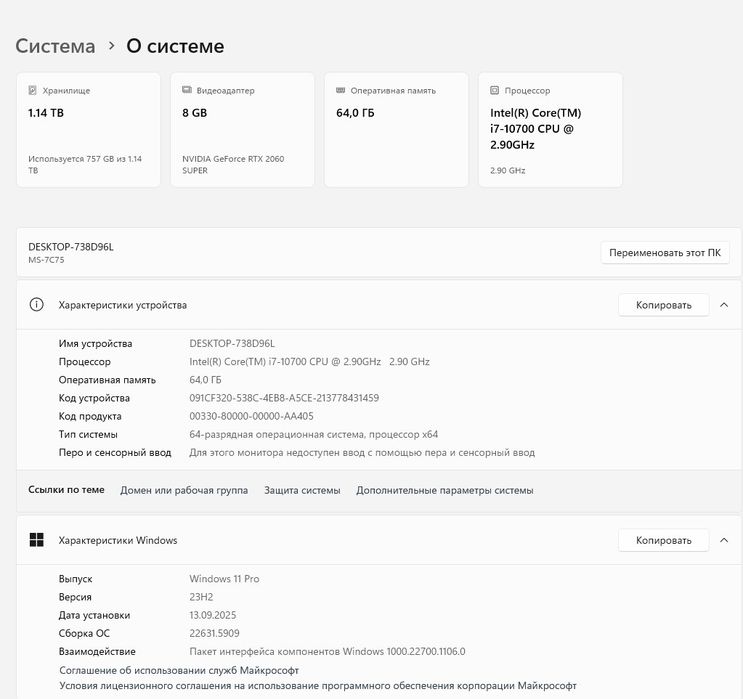Open the Видеоадаптер 8 GB card
743x699 pixels.
click(x=243, y=130)
